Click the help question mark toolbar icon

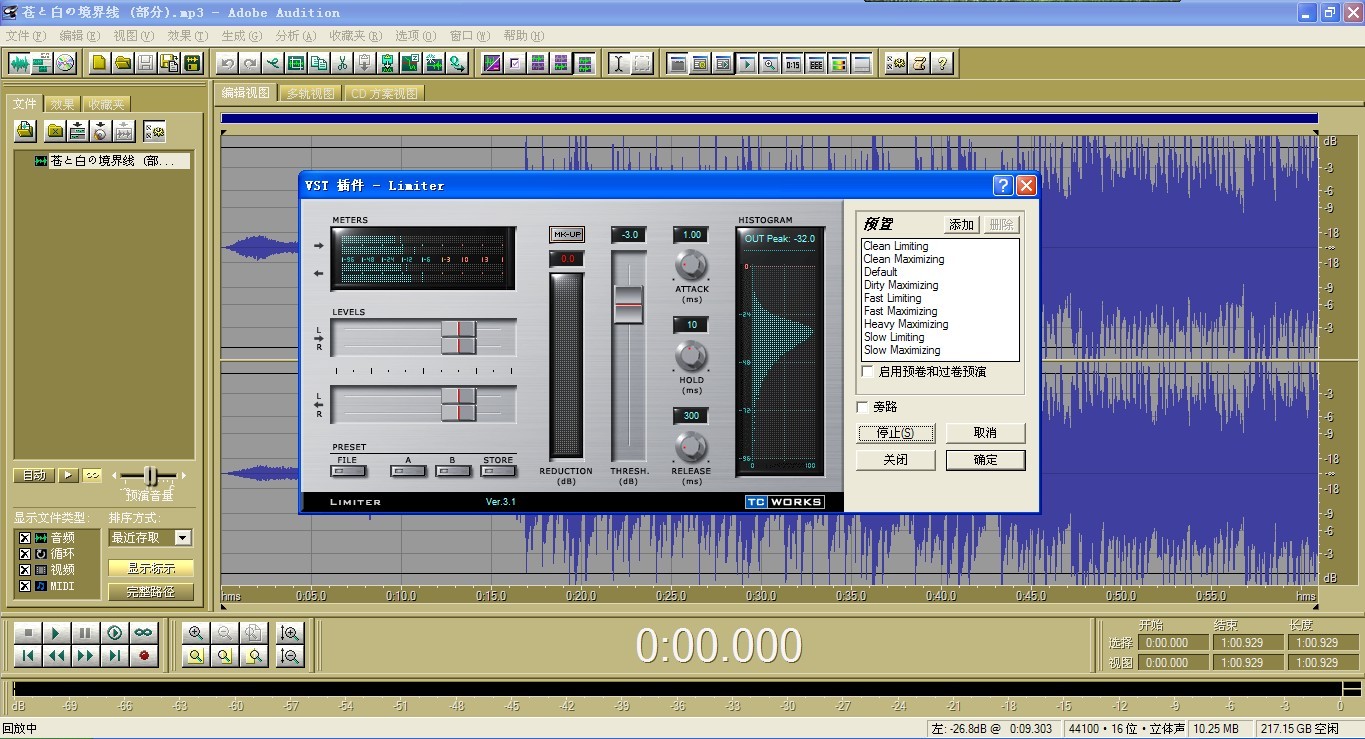click(x=942, y=63)
